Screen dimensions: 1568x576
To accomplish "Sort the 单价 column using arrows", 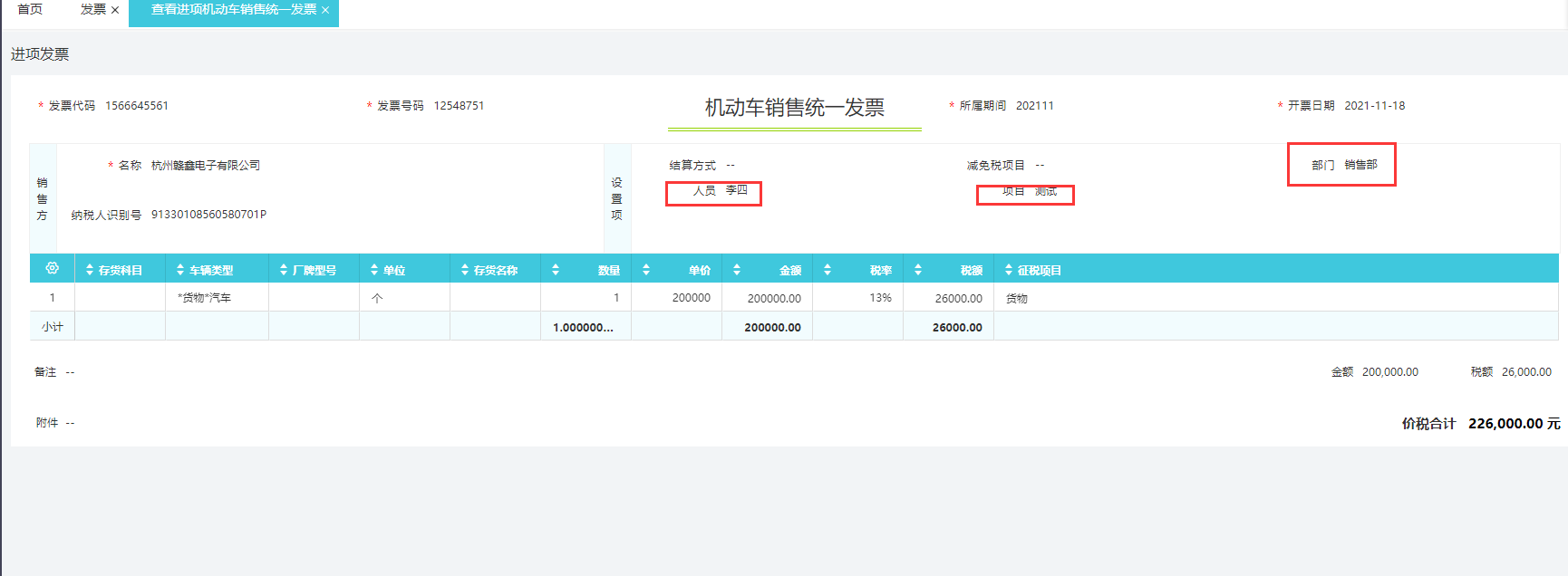I will click(x=646, y=270).
